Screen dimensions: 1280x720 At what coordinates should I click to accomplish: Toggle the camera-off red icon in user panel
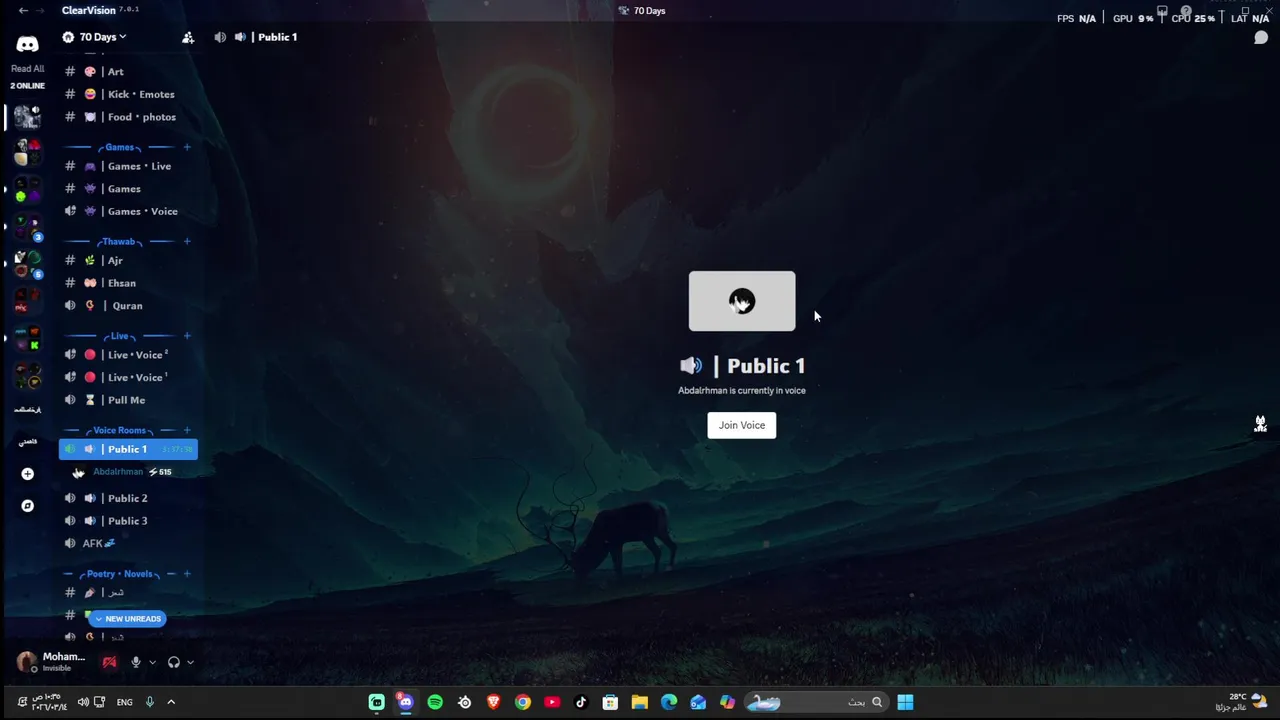(109, 662)
